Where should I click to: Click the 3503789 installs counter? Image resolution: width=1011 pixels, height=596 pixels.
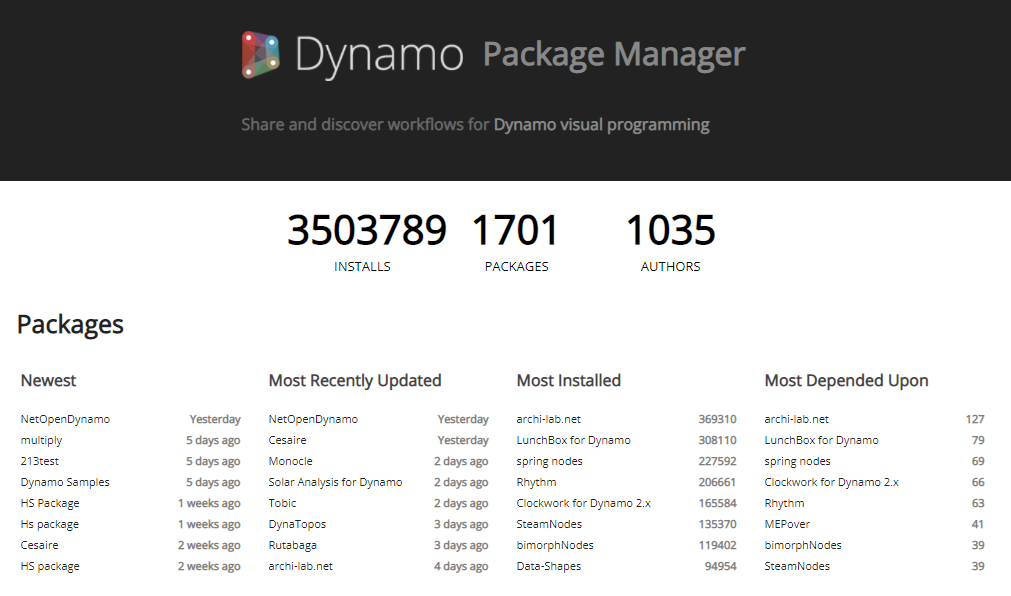click(x=366, y=230)
